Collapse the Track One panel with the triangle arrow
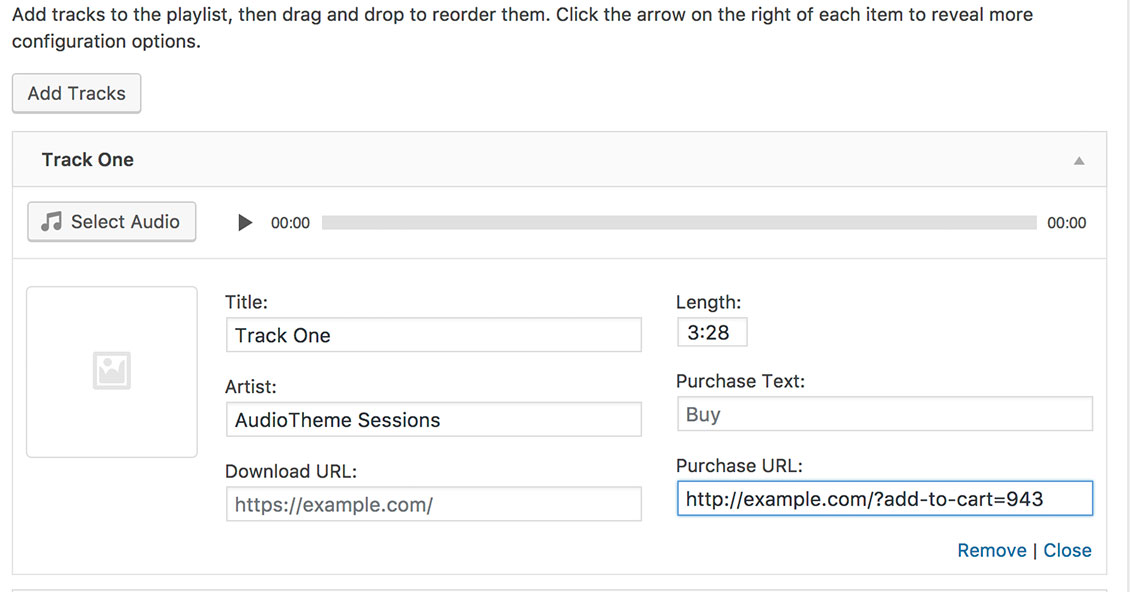The width and height of the screenshot is (1130, 592). tap(1079, 161)
